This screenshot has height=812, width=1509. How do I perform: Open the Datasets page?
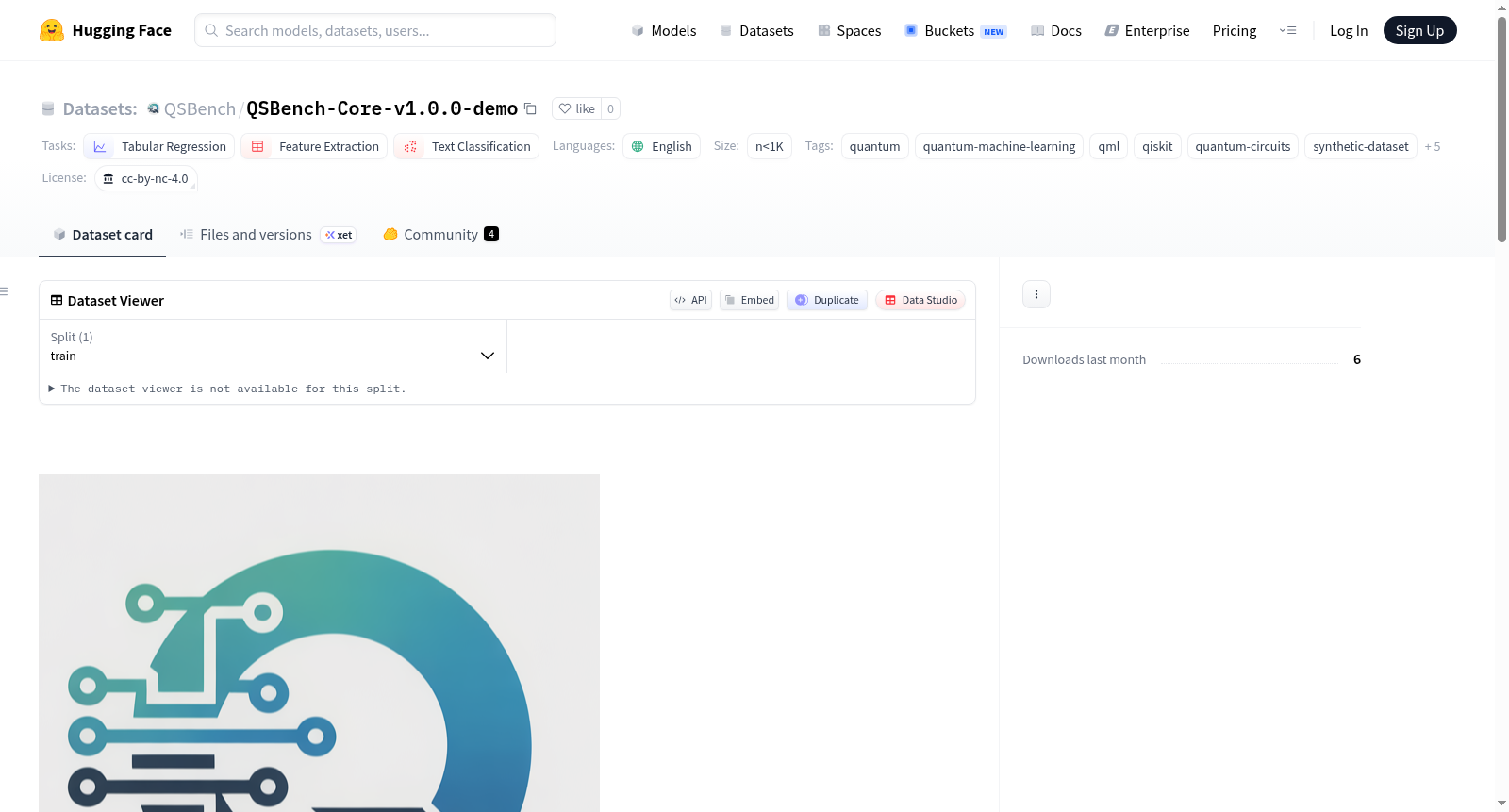coord(756,30)
